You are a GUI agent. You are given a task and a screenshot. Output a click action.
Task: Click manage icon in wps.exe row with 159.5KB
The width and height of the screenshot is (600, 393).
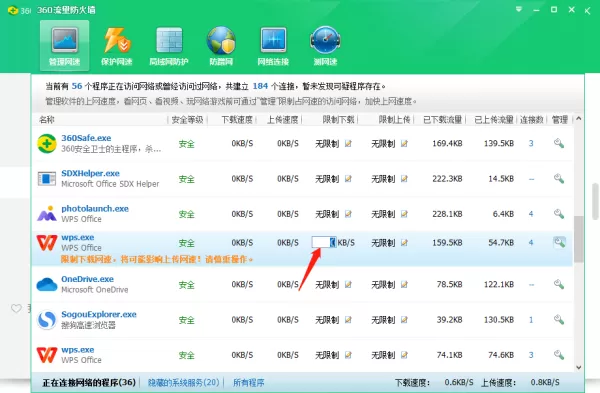pyautogui.click(x=559, y=243)
